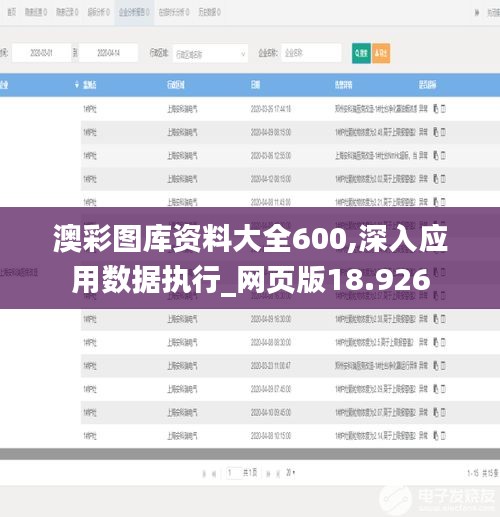The height and width of the screenshot is (517, 500).
Task: Click the green search button
Action: tap(361, 53)
